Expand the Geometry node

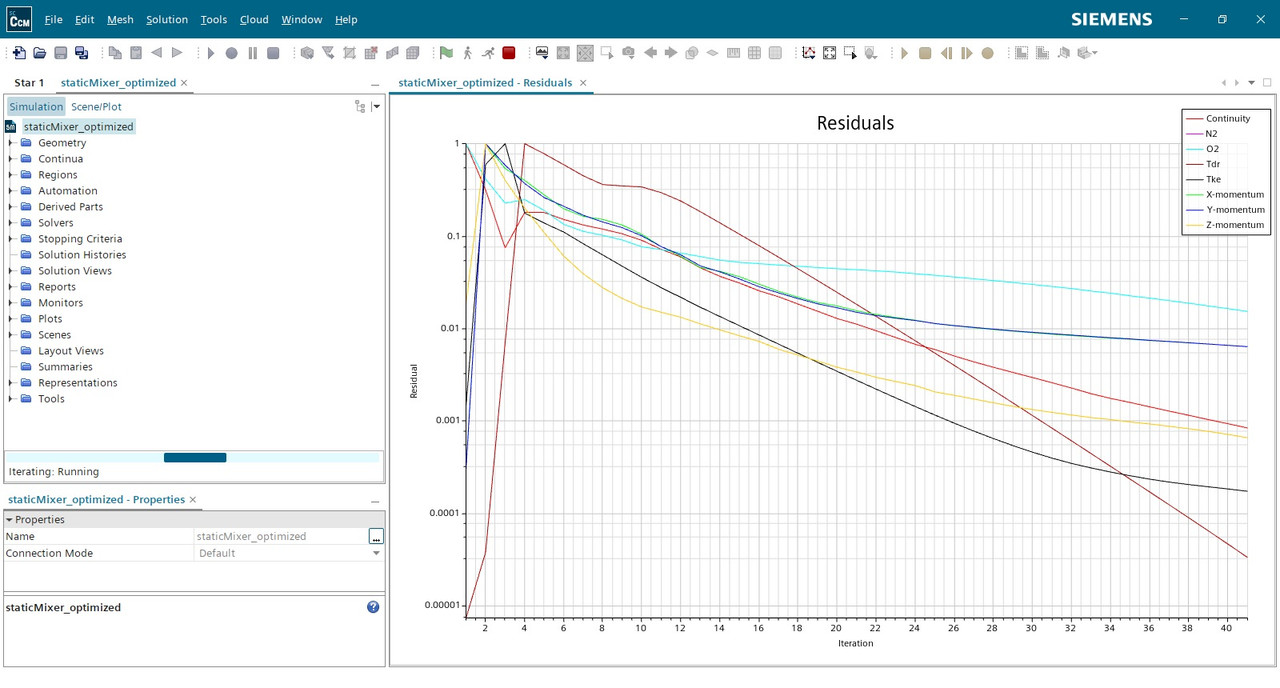pos(11,143)
